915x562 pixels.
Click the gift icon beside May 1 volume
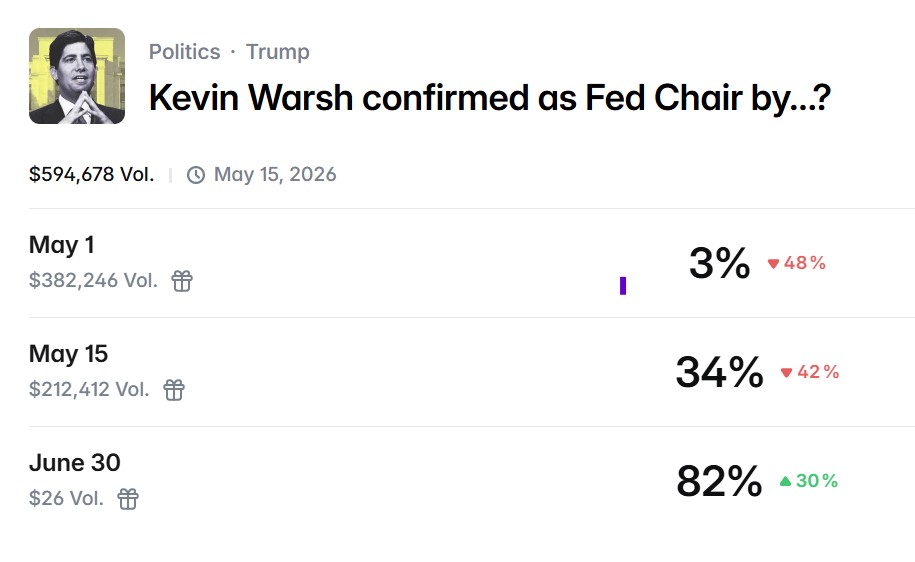click(x=181, y=281)
